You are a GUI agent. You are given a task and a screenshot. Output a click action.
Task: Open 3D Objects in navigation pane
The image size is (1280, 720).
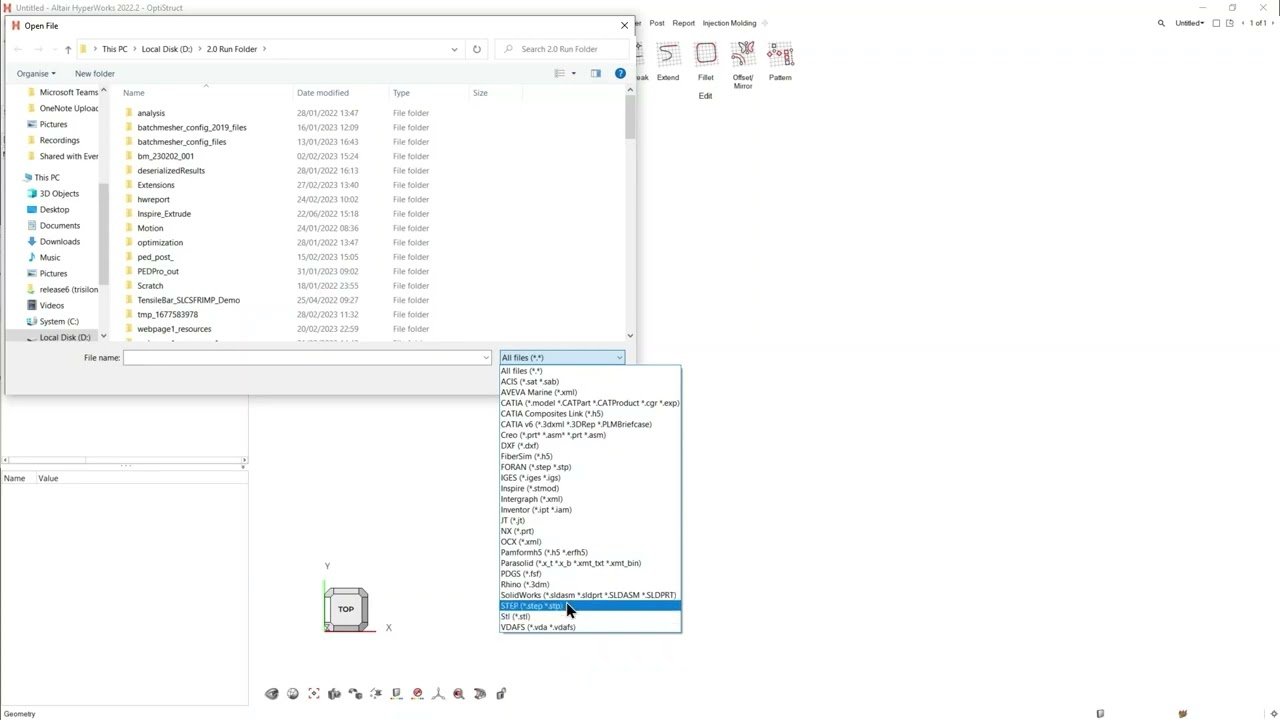coord(59,193)
